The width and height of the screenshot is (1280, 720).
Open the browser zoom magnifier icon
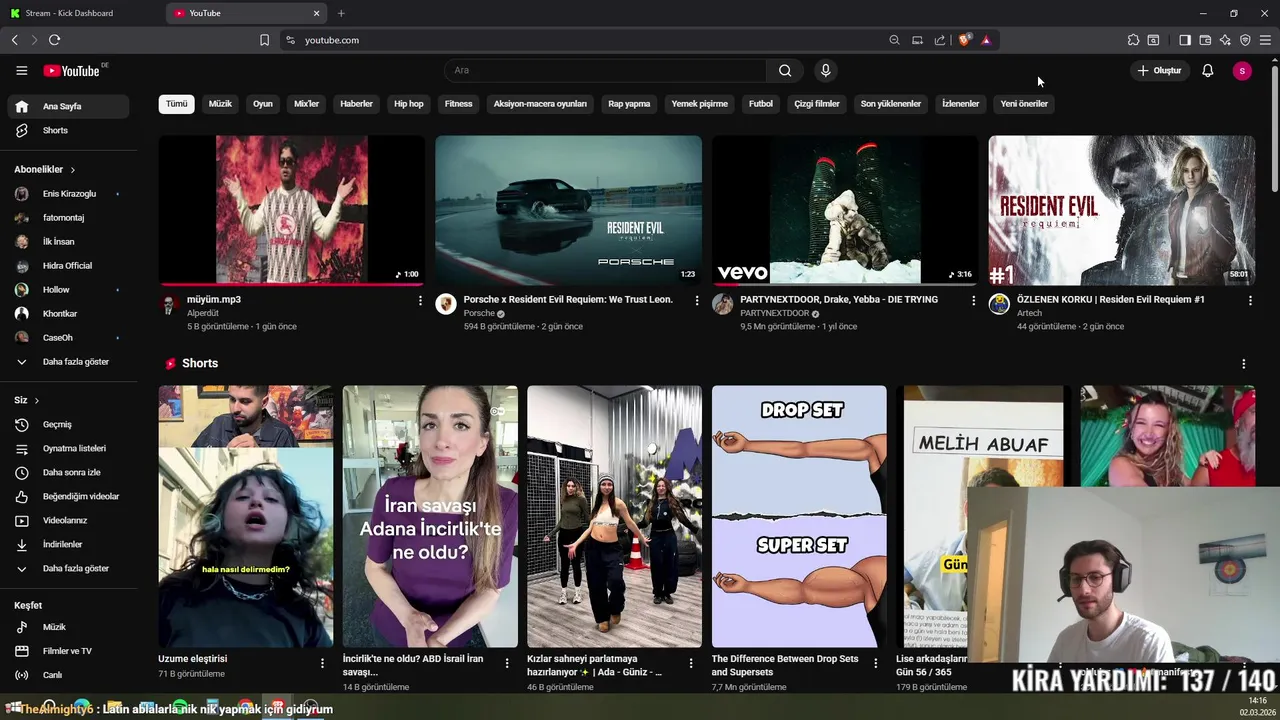point(894,40)
